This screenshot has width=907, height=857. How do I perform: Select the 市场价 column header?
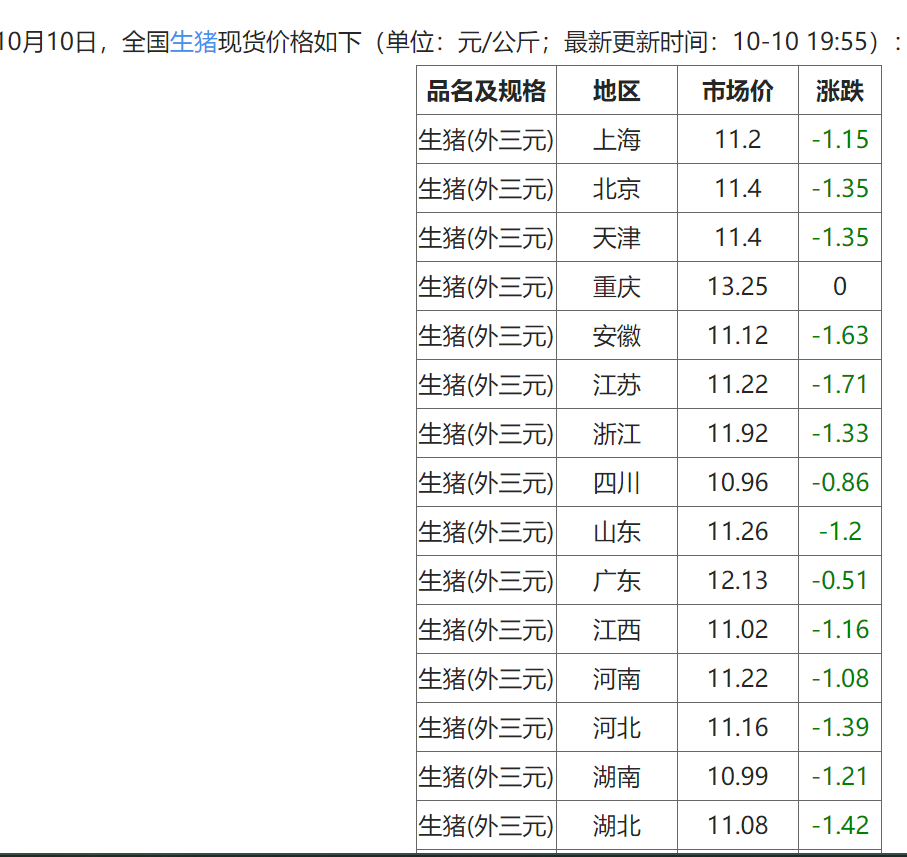(x=738, y=91)
